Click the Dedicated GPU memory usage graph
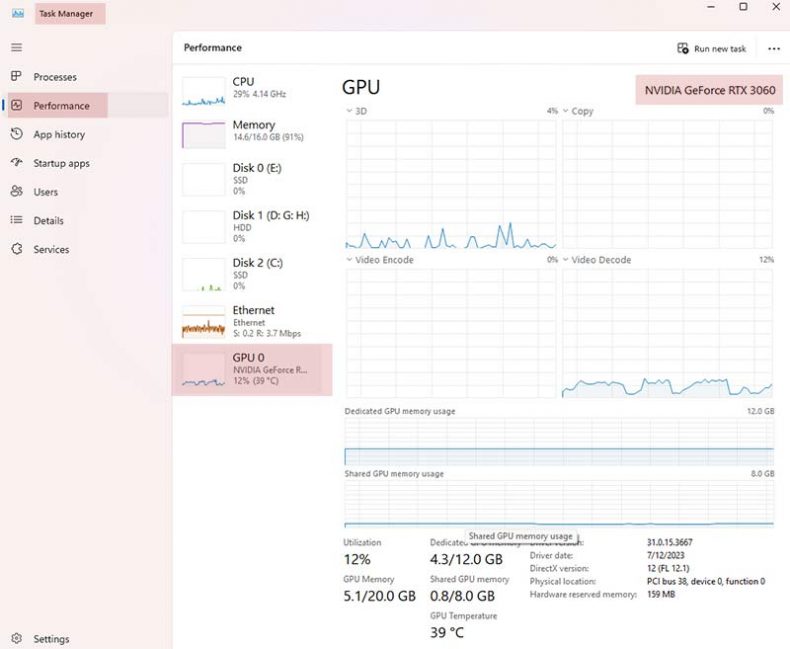Image resolution: width=790 pixels, height=649 pixels. point(559,442)
